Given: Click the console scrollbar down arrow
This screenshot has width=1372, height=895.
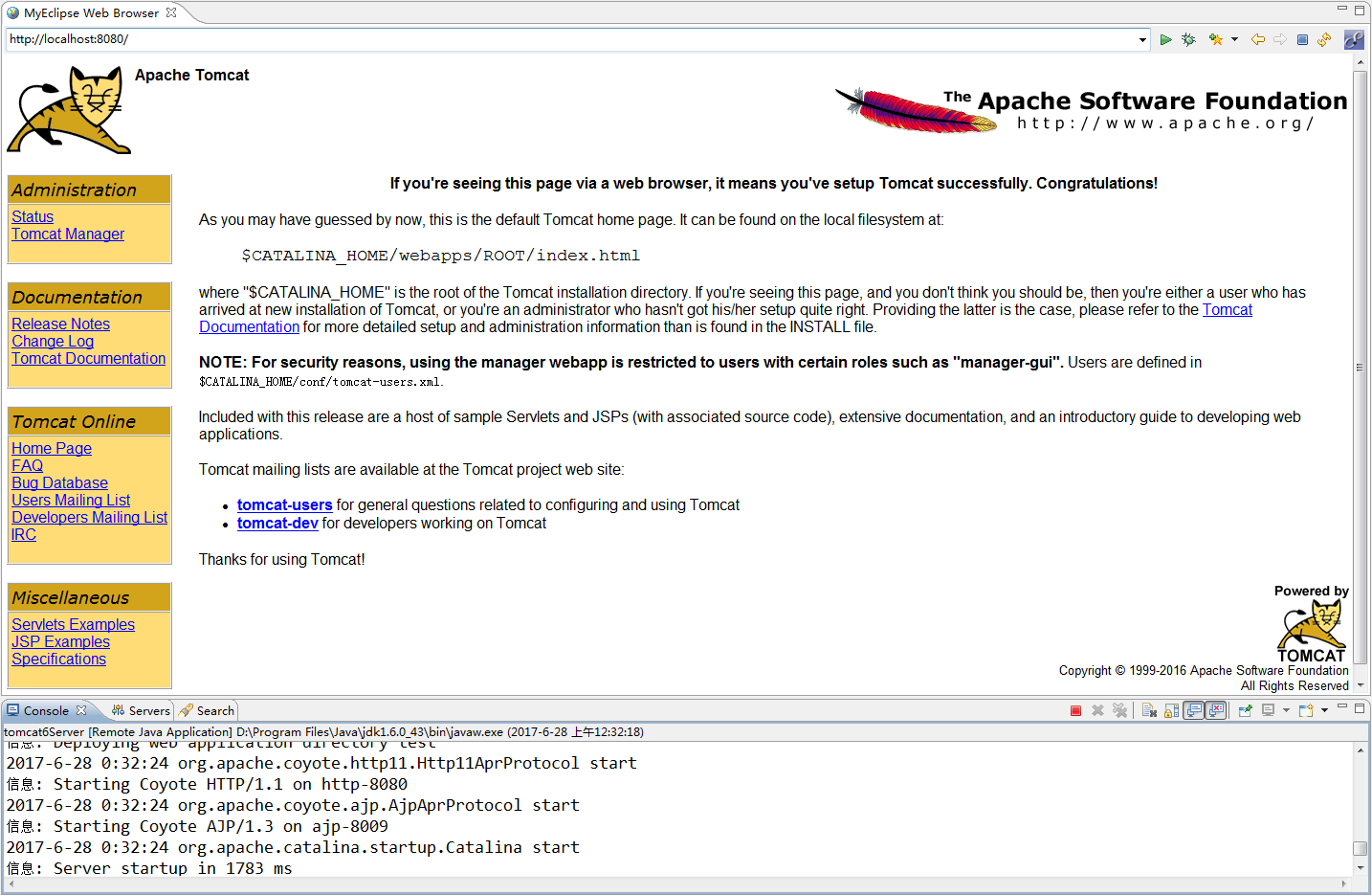Looking at the screenshot, I should click(x=1360, y=868).
